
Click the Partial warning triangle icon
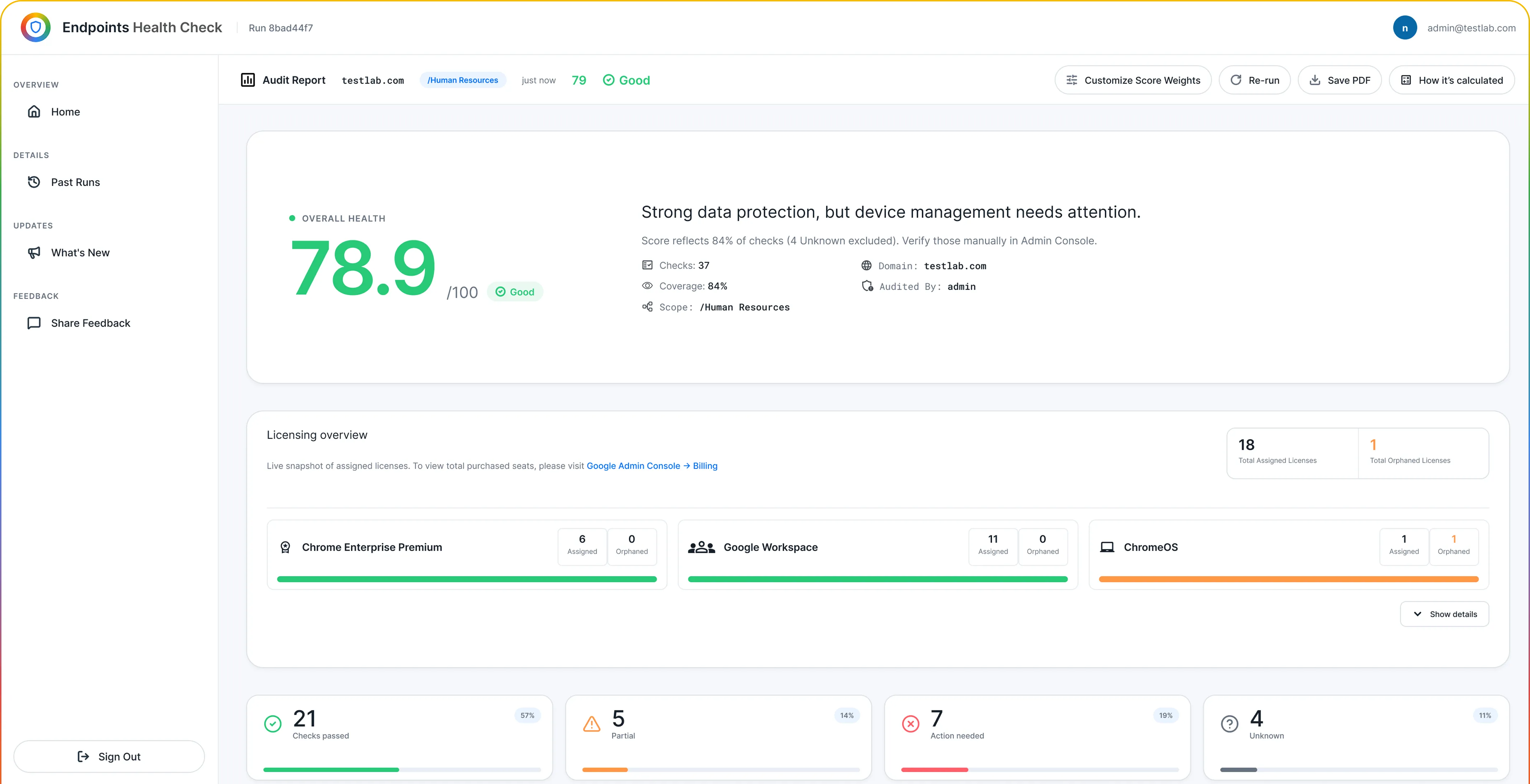(x=592, y=723)
